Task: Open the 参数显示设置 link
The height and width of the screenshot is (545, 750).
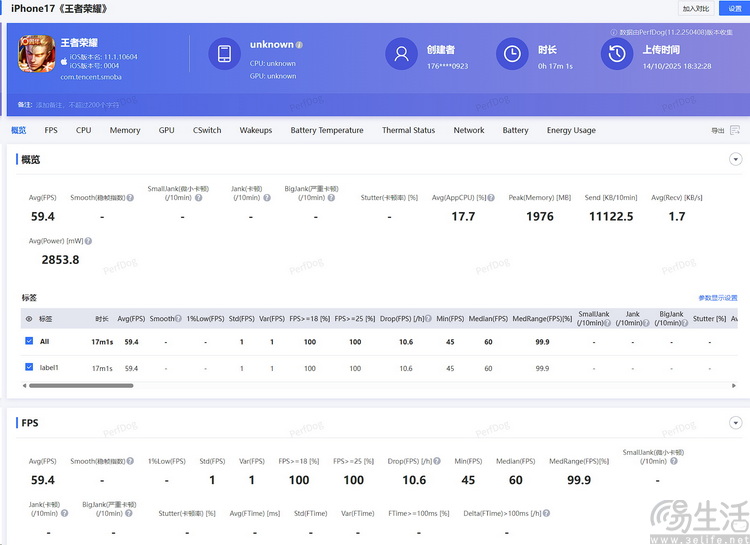Action: (x=717, y=298)
